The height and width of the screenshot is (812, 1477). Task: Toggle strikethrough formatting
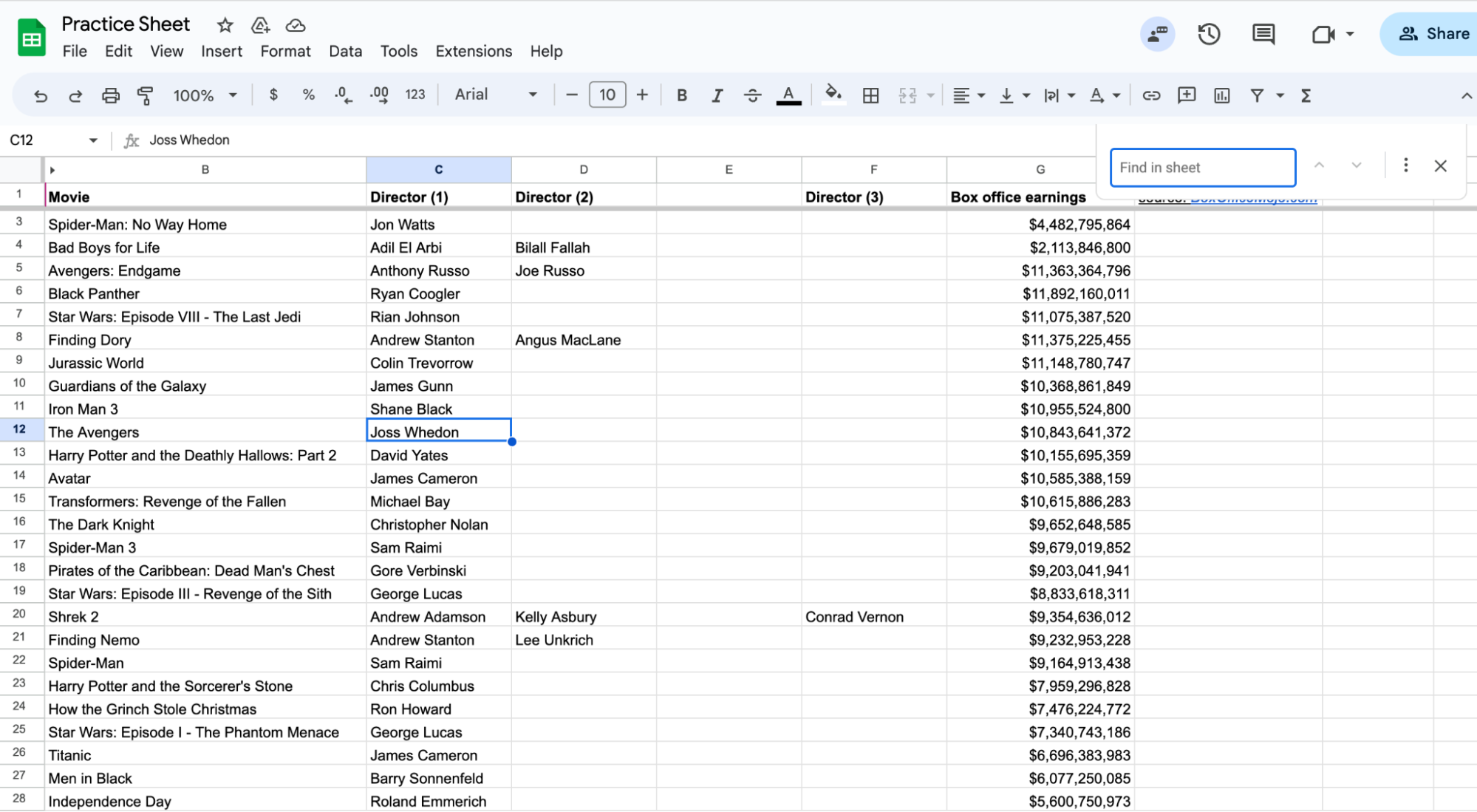(752, 95)
